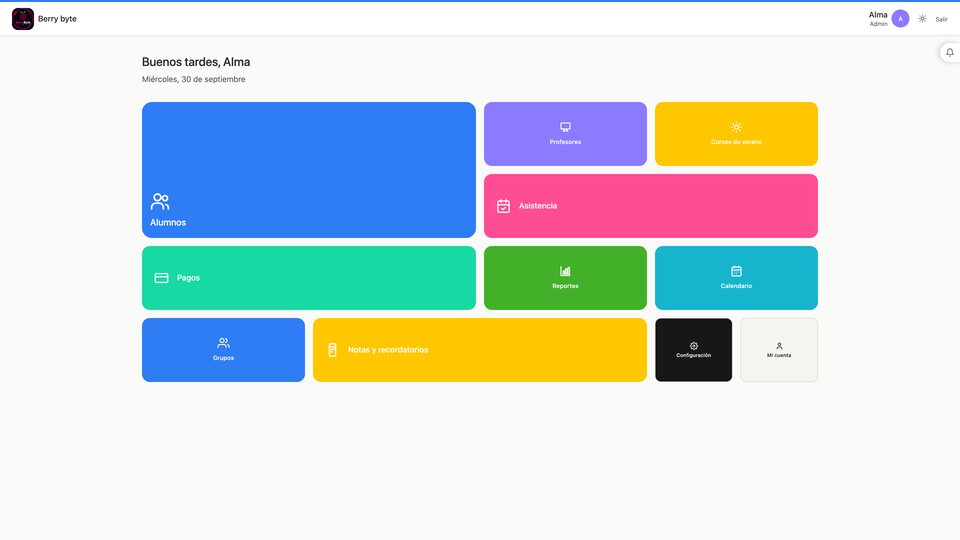This screenshot has height=540, width=960.
Task: Open the notifications bell
Action: tap(950, 53)
